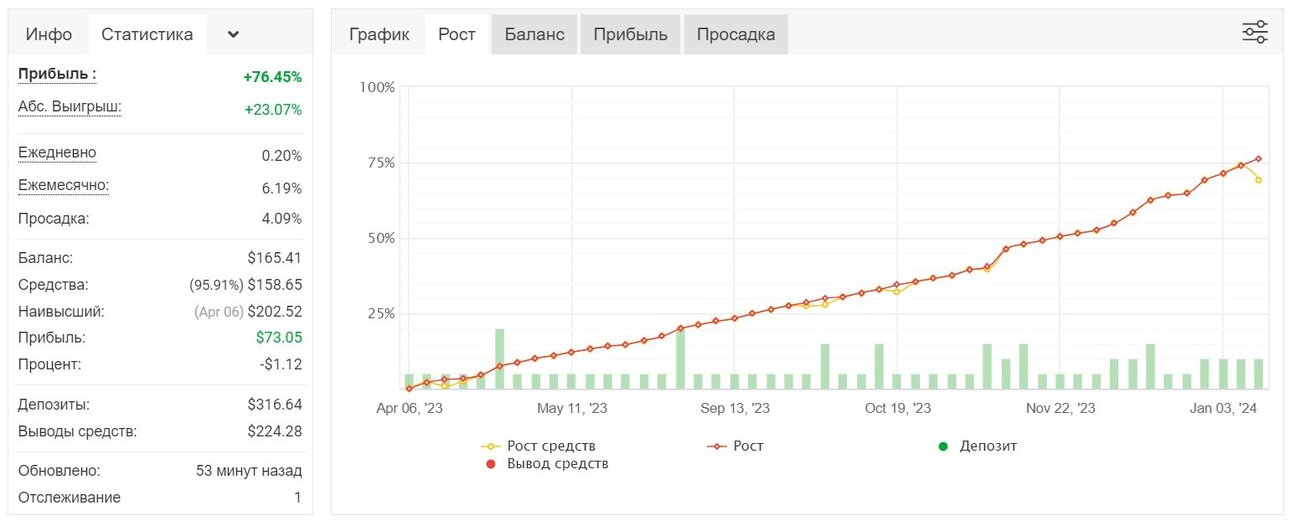Open the chart settings sliders icon
This screenshot has height=521, width=1290.
point(1255,32)
